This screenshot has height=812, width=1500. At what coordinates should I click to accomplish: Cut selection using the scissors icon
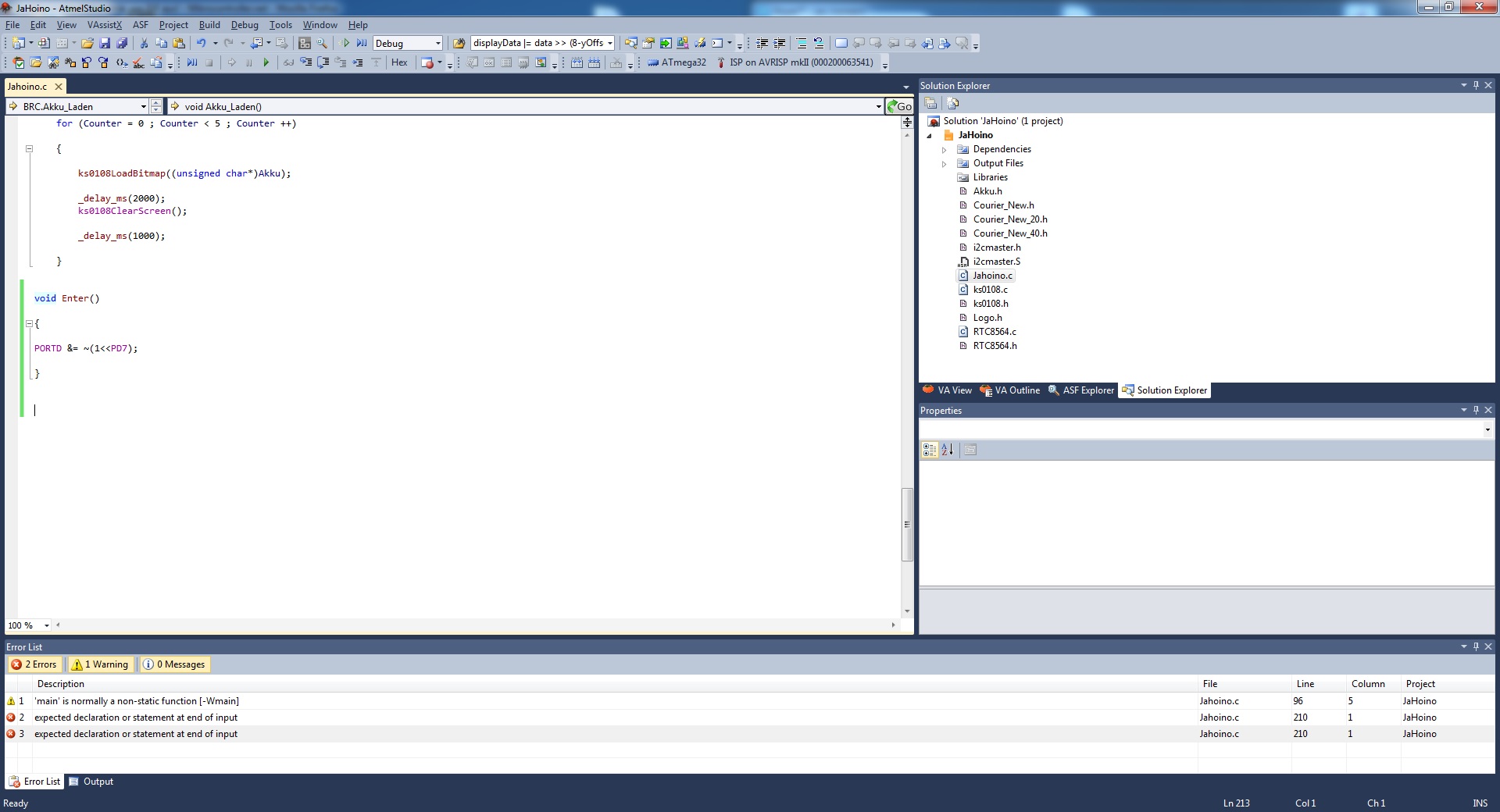pyautogui.click(x=145, y=44)
